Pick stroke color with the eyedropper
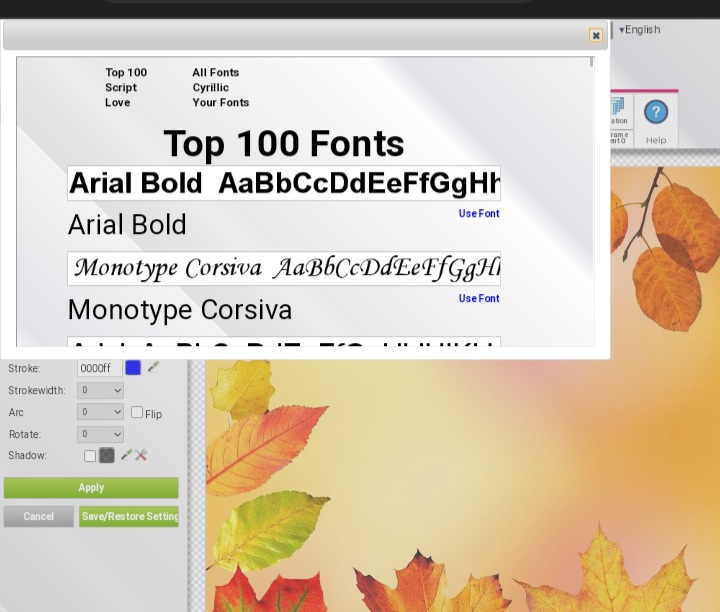720x612 pixels. 154,368
